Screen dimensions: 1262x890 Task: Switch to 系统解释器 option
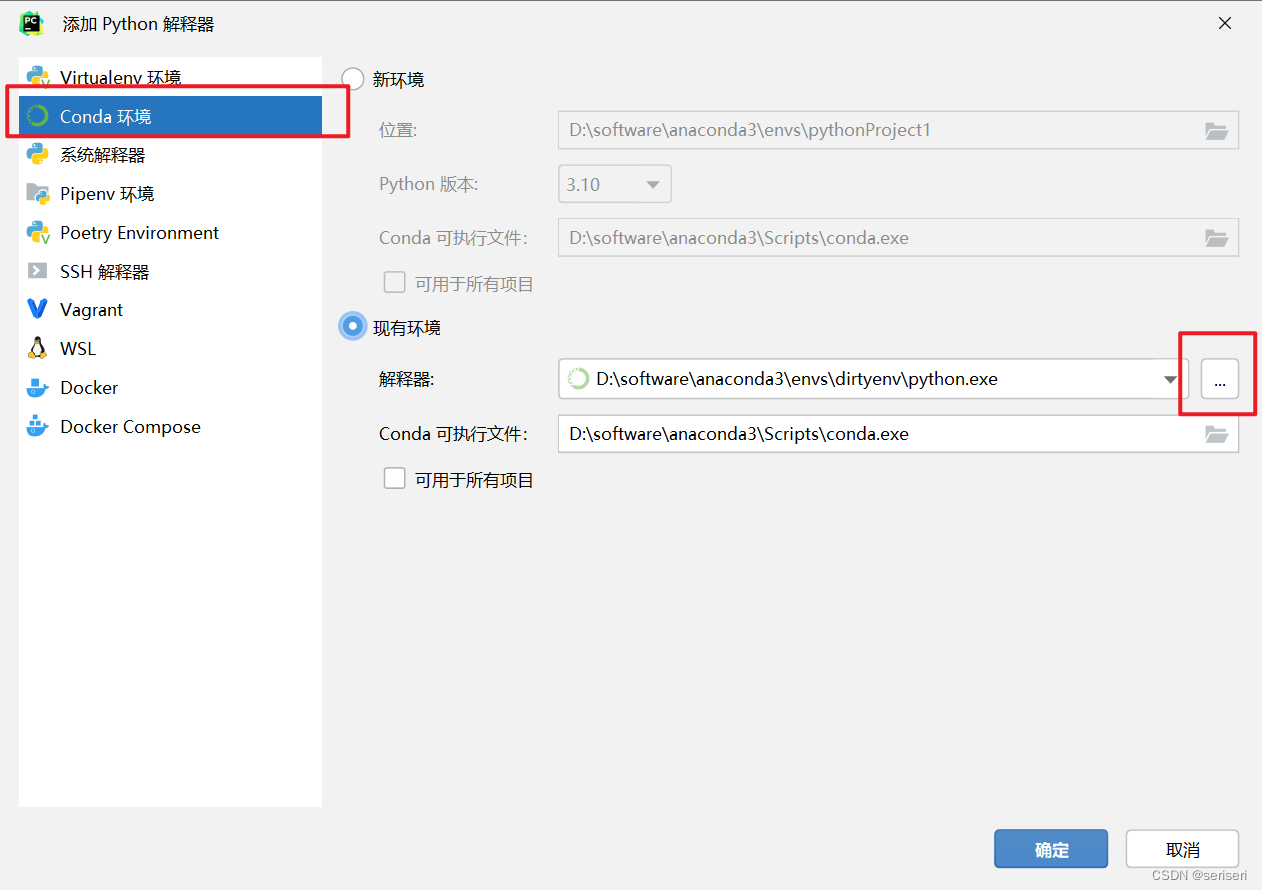click(x=170, y=155)
